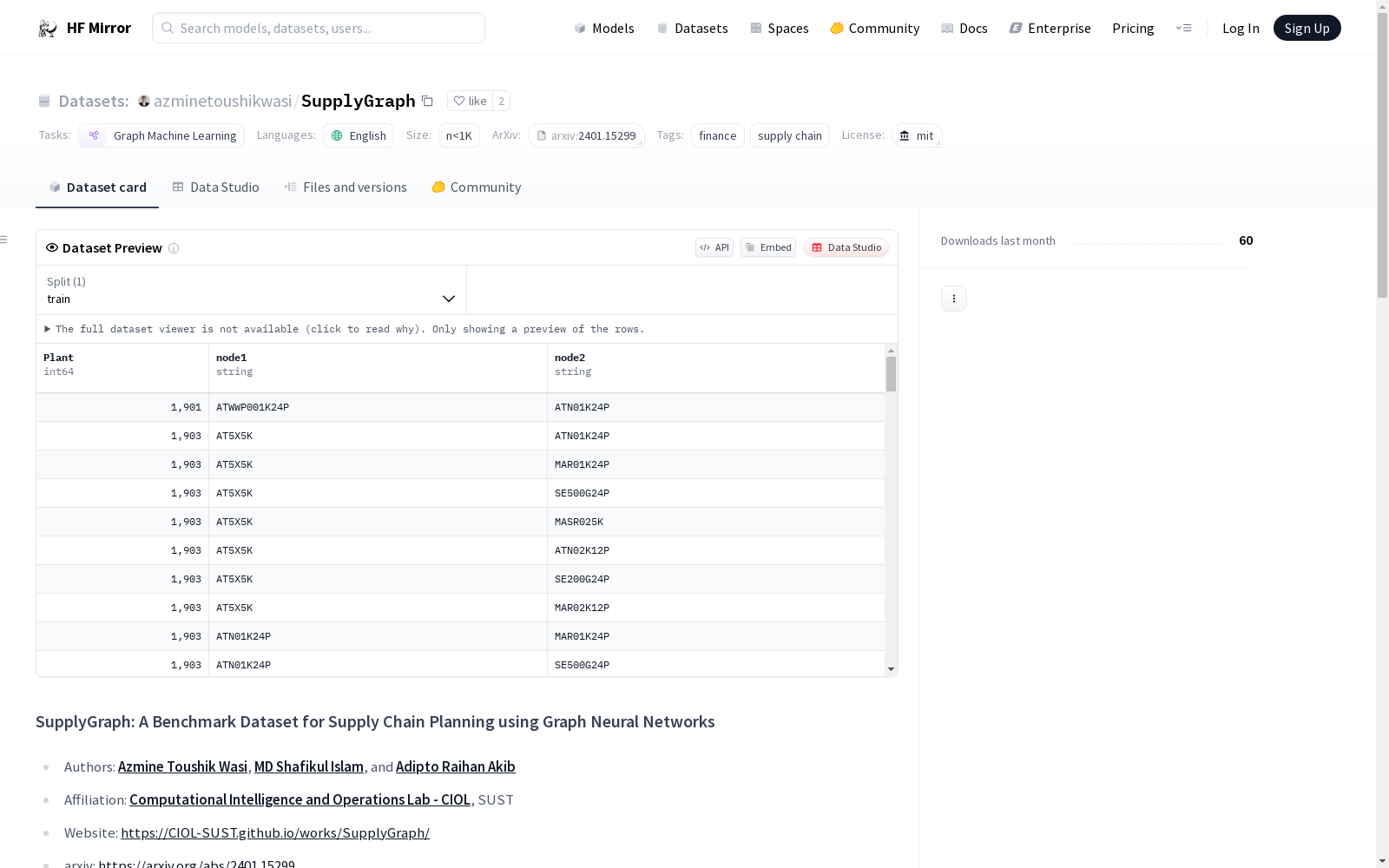Click the API button in Dataset Preview
The height and width of the screenshot is (868, 1389).
(714, 247)
